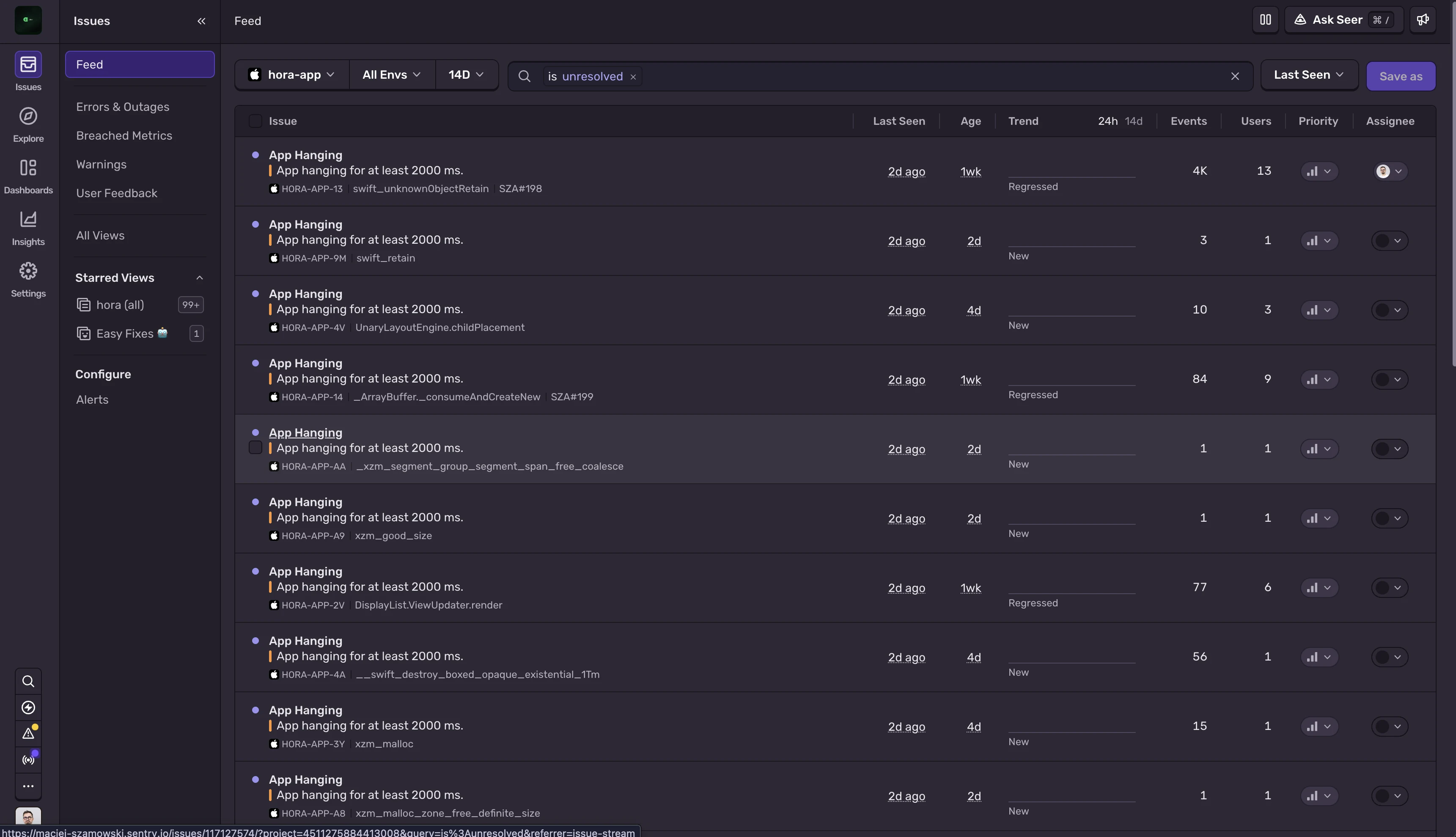1456x837 pixels.
Task: Open assignee dropdown for HORA-APP-13
Action: [1390, 171]
